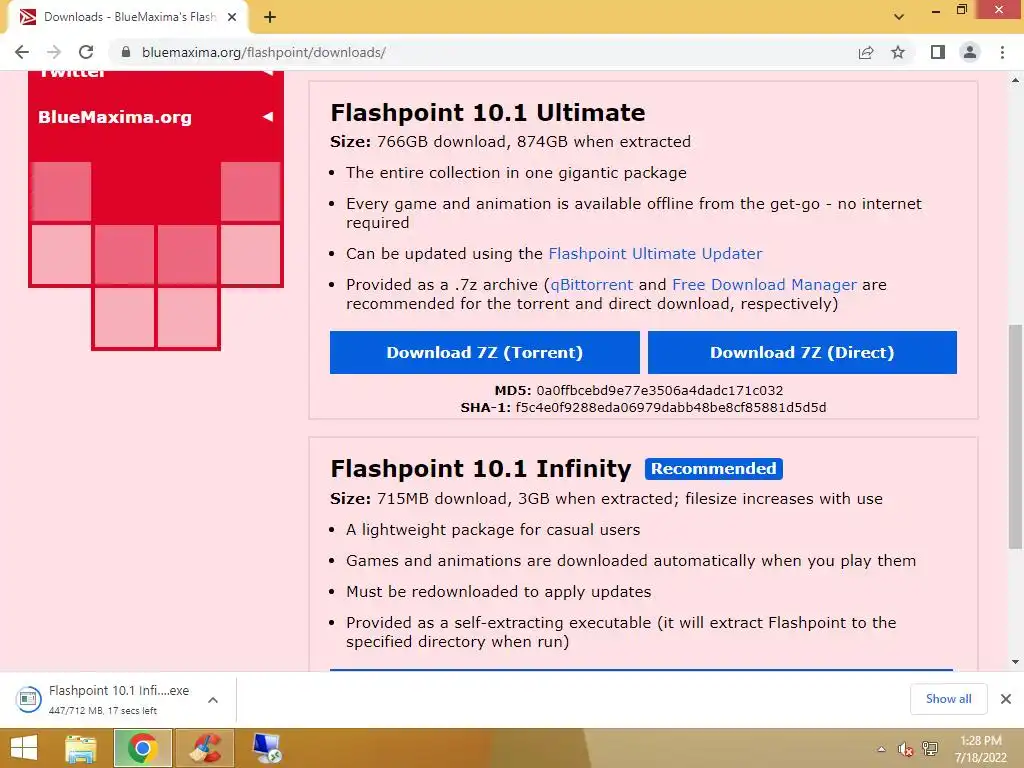
Task: Switch to Chrome in the taskbar
Action: pyautogui.click(x=142, y=748)
